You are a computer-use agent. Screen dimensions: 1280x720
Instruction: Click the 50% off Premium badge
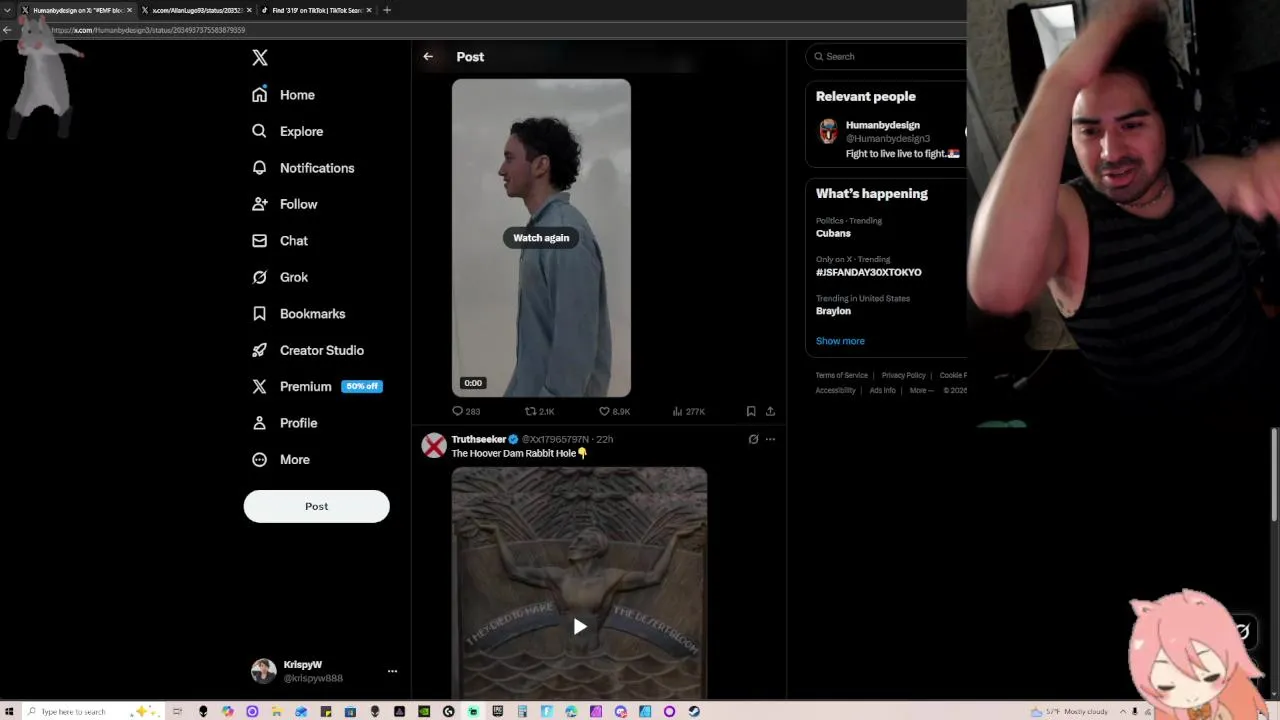tap(362, 386)
